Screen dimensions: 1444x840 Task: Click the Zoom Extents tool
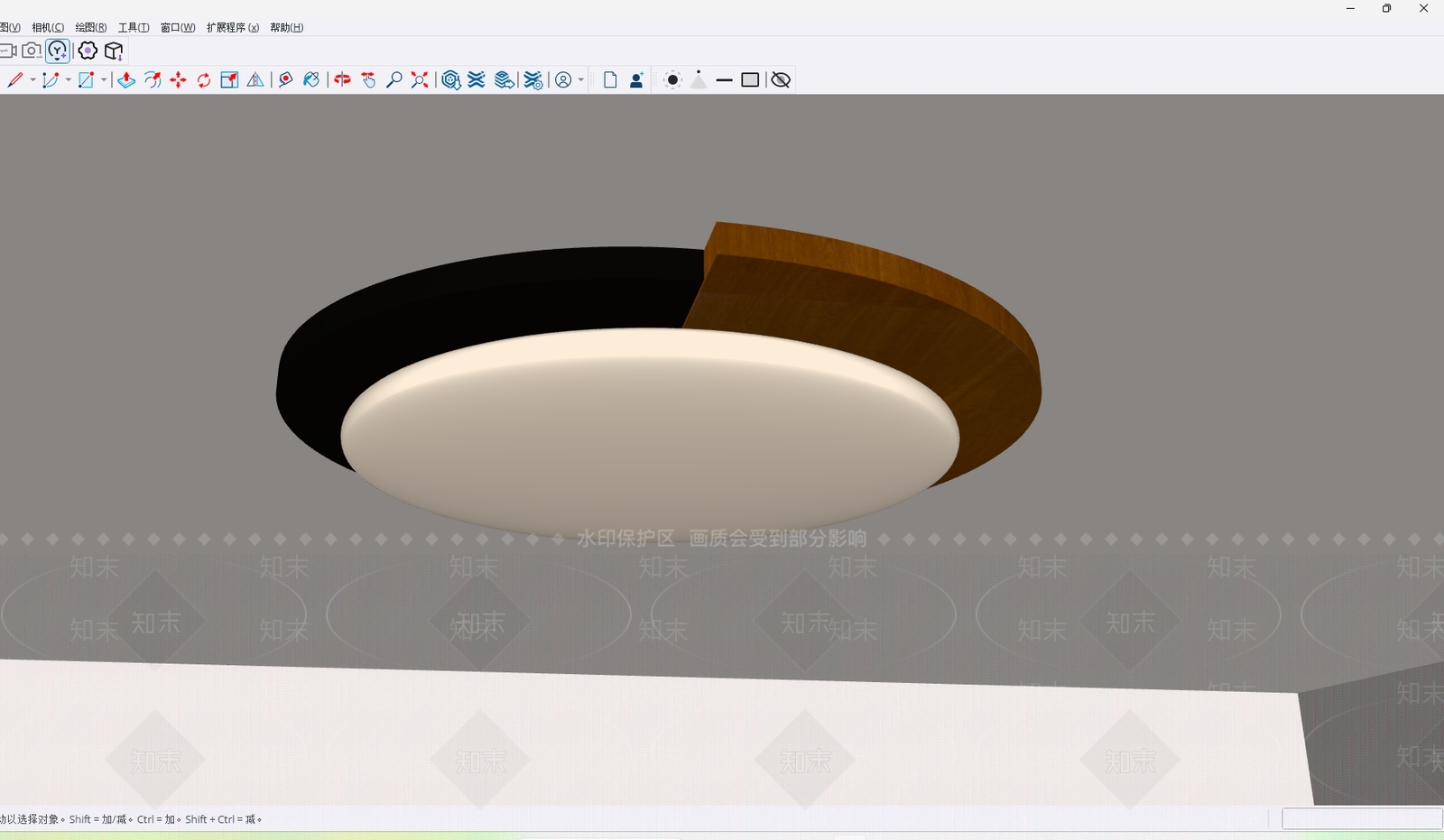[420, 80]
